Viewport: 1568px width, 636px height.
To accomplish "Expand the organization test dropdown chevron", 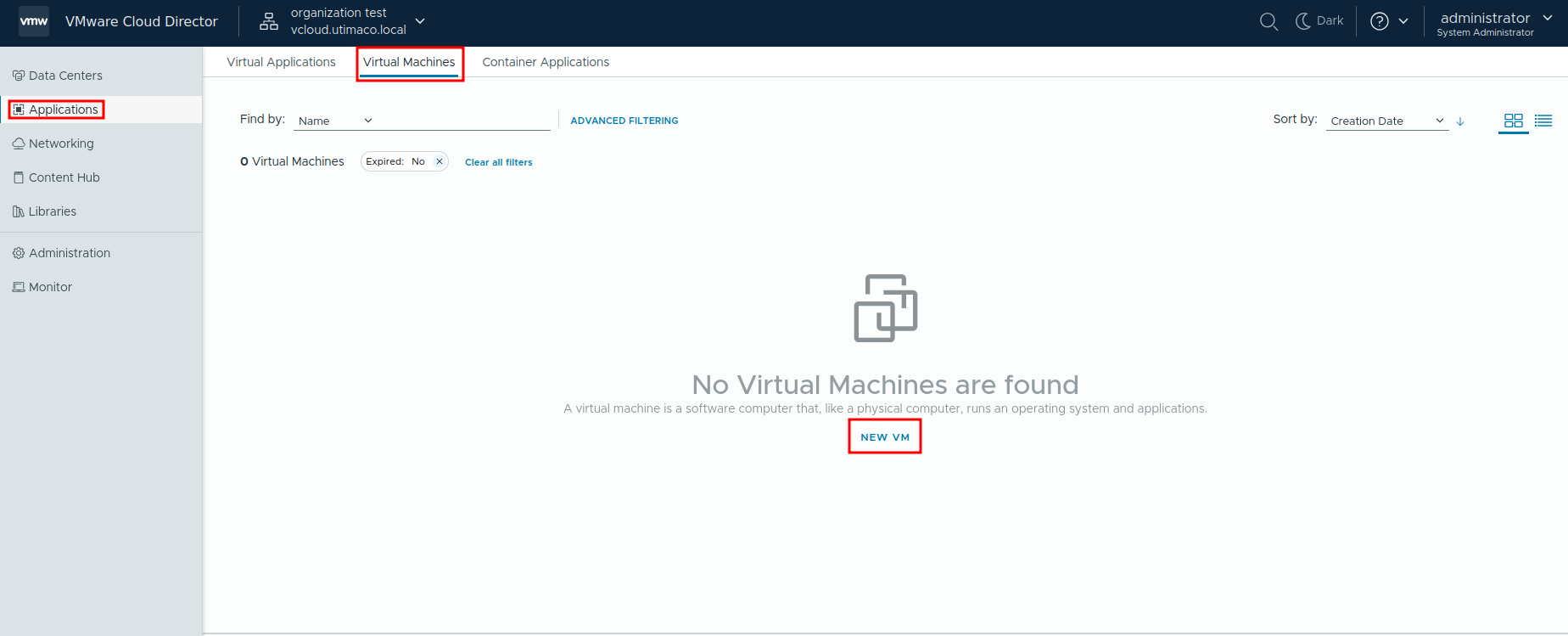I will coord(420,21).
